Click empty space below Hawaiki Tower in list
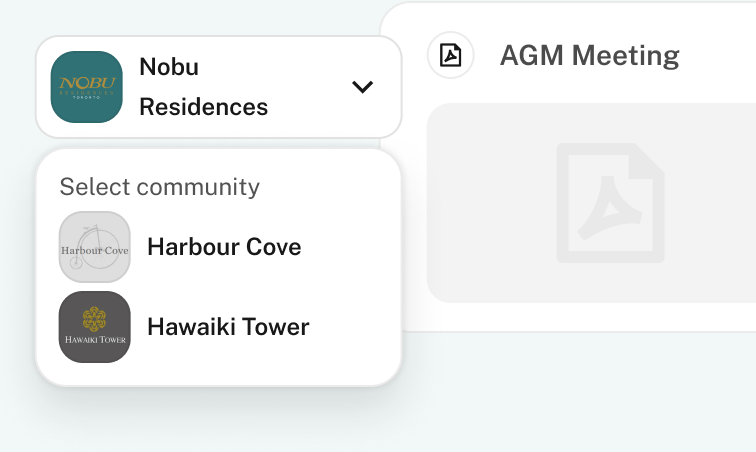 tap(218, 373)
